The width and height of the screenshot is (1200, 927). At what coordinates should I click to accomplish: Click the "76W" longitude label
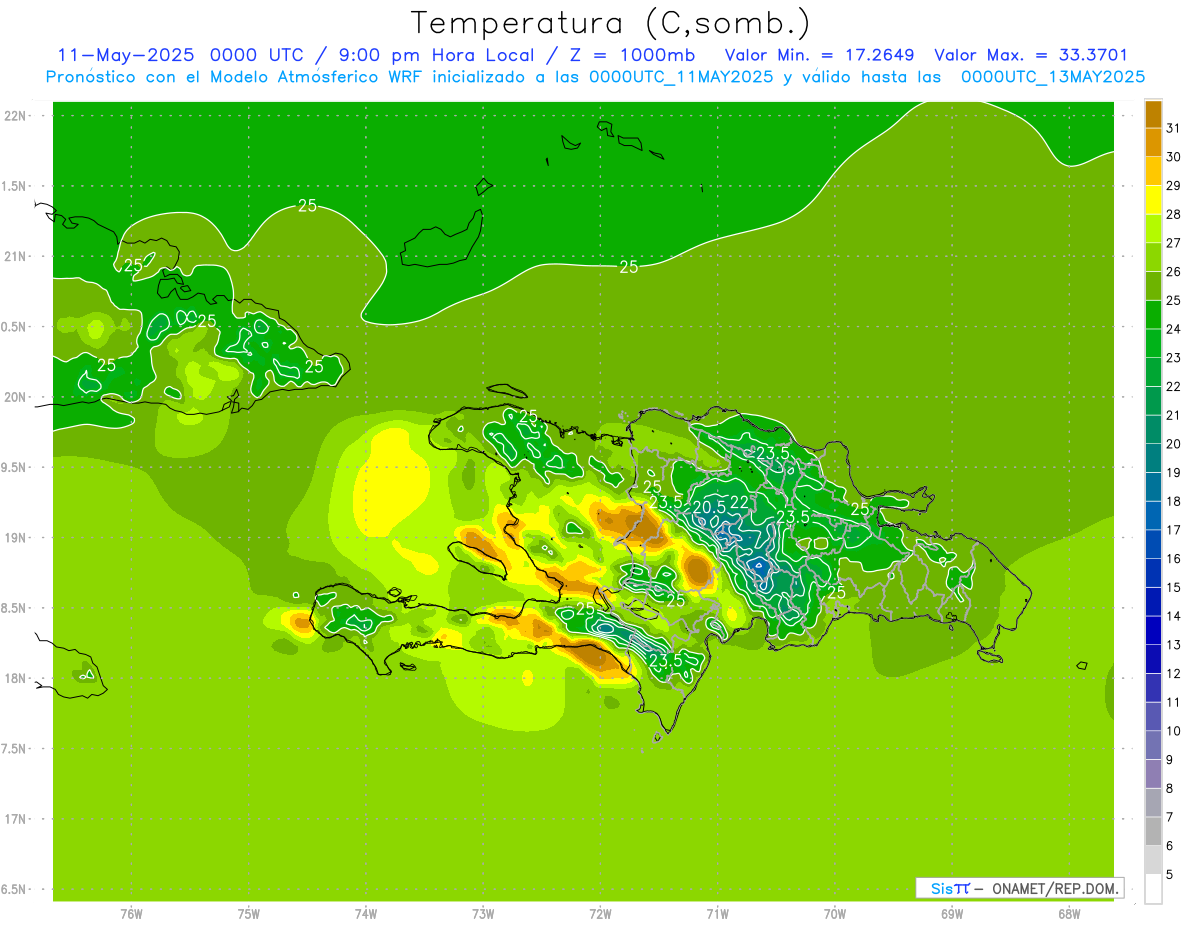tap(131, 914)
